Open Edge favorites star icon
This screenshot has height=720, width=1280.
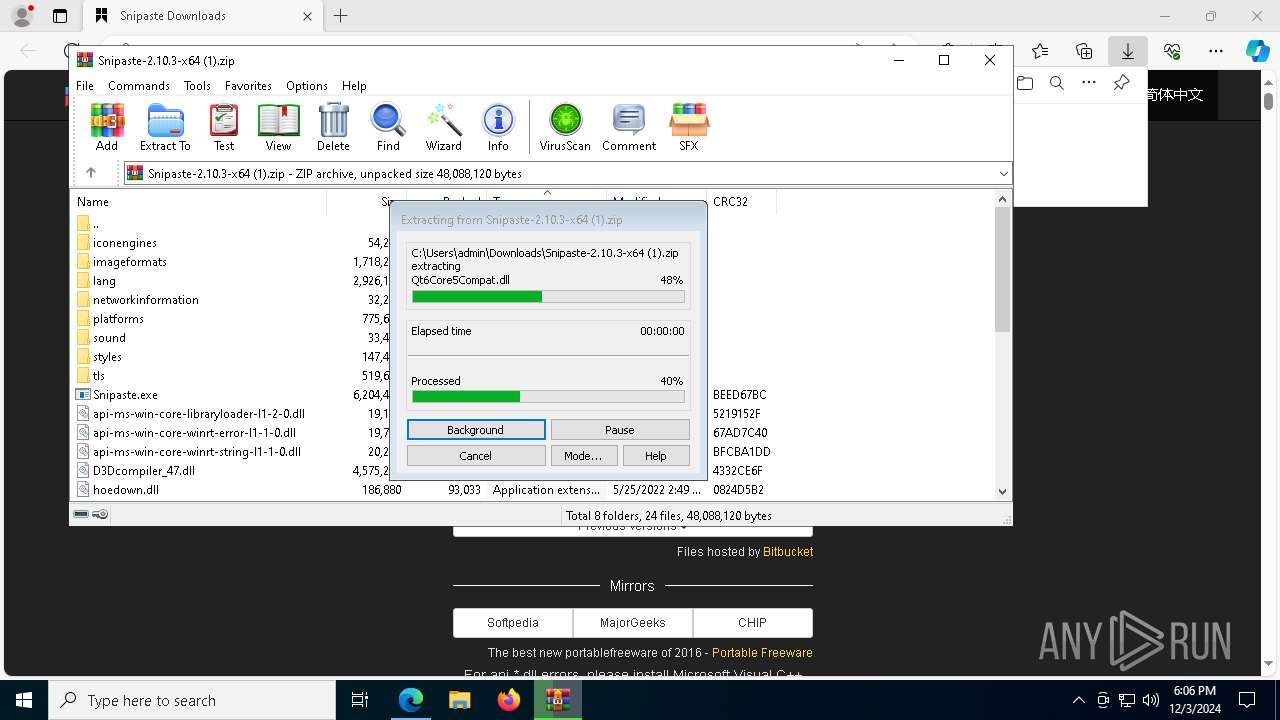pos(1040,51)
